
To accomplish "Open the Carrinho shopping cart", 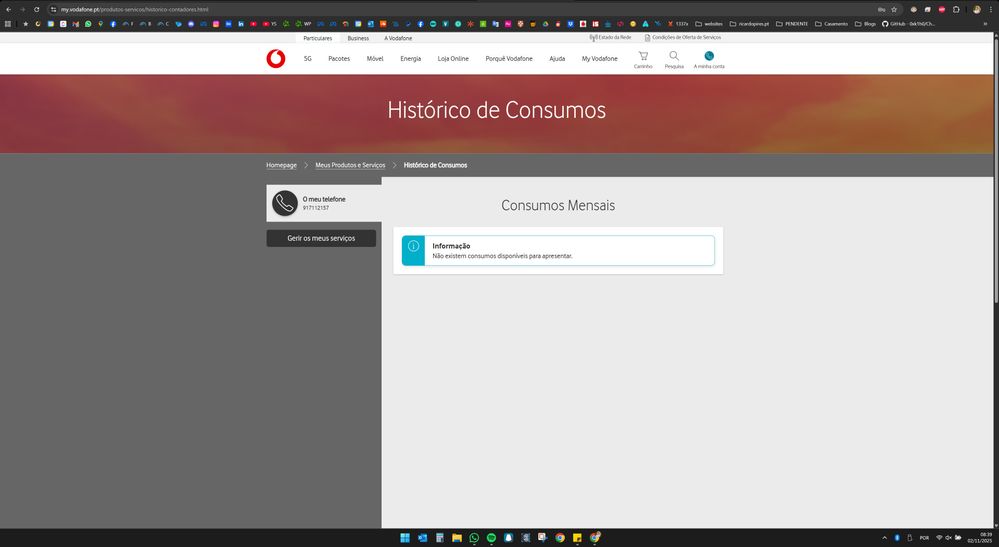I will [643, 60].
